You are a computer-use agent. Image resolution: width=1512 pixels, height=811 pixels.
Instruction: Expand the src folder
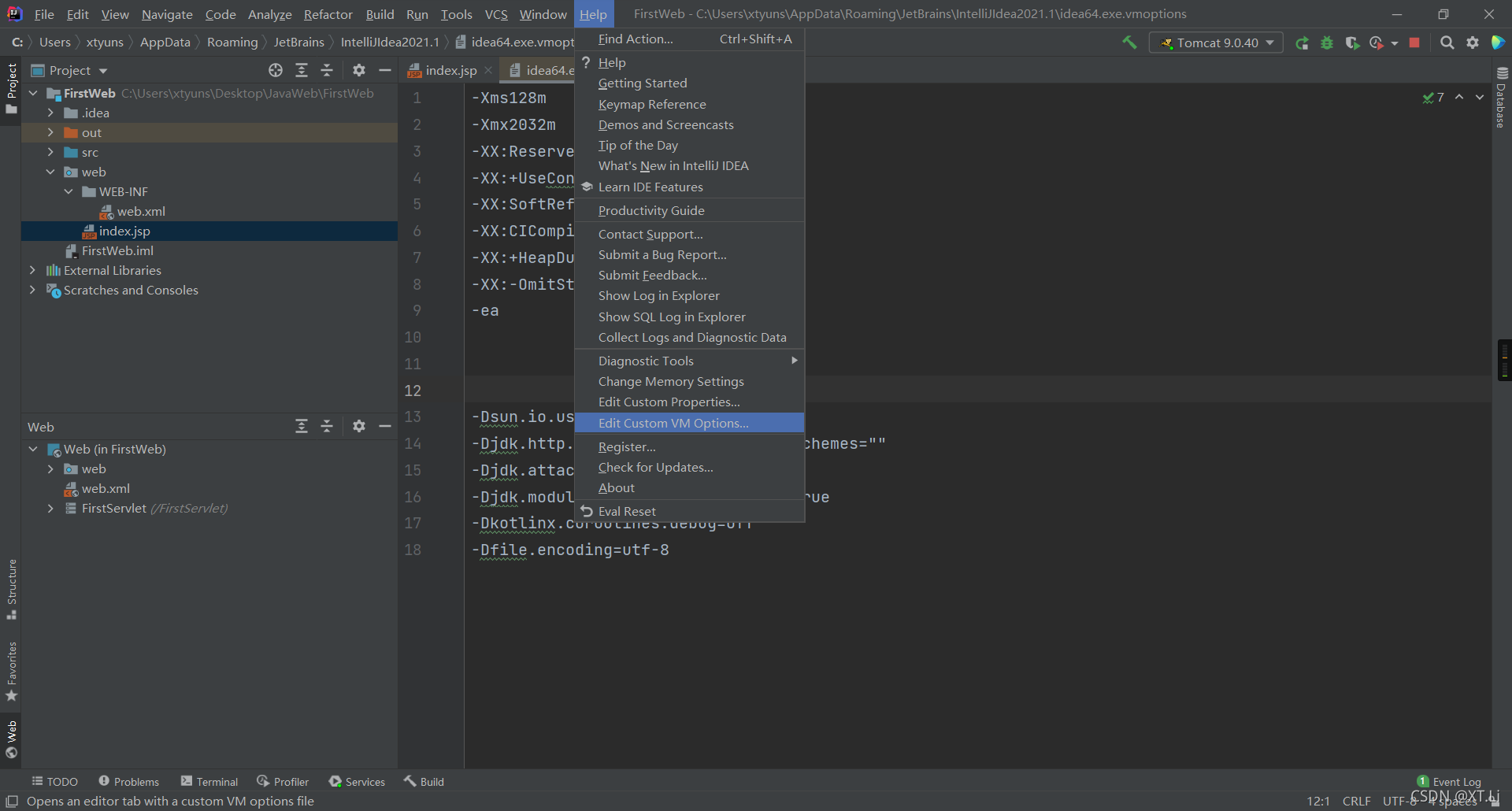click(x=50, y=152)
